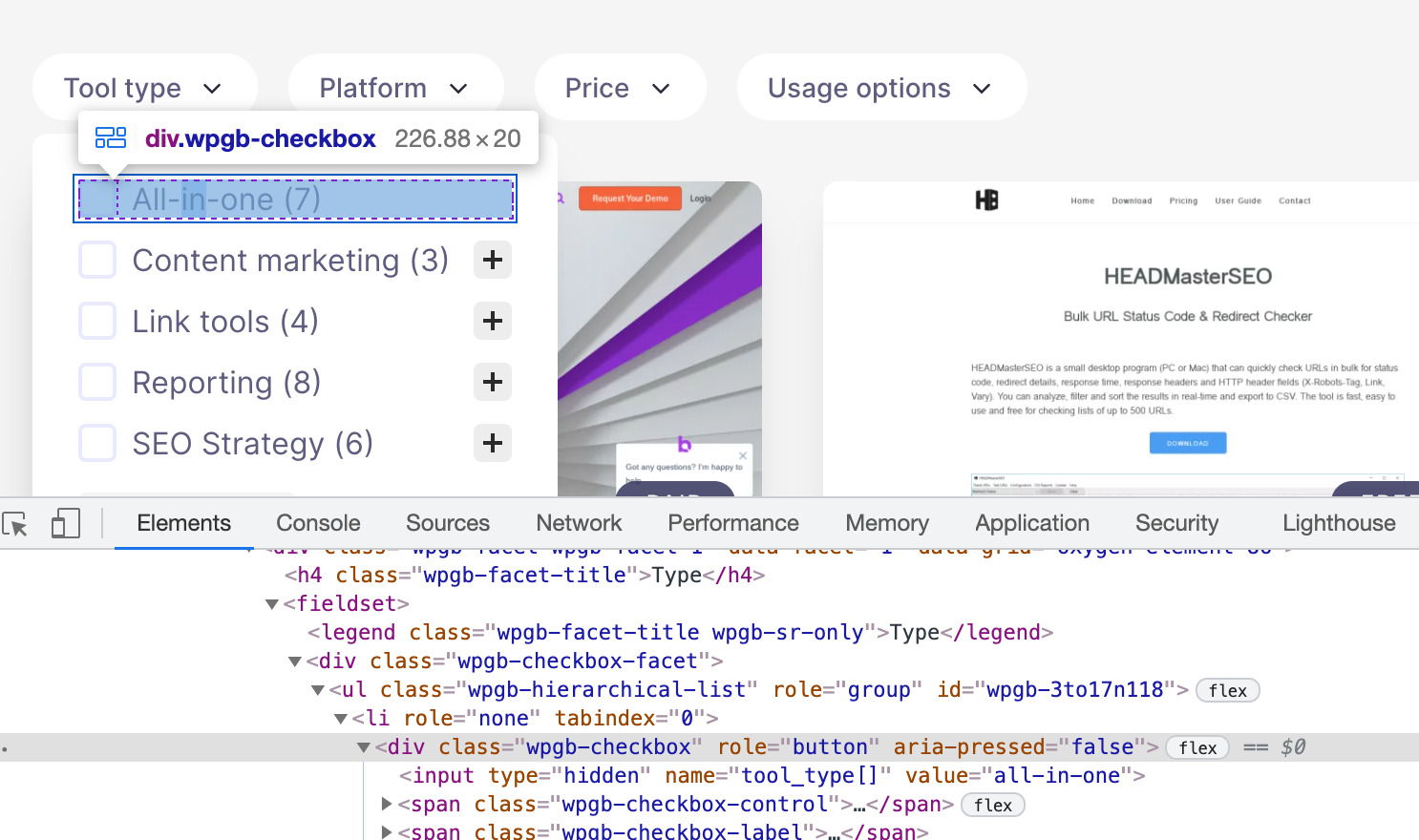Click the plus icon beside Reporting
This screenshot has width=1419, height=840.
[493, 382]
